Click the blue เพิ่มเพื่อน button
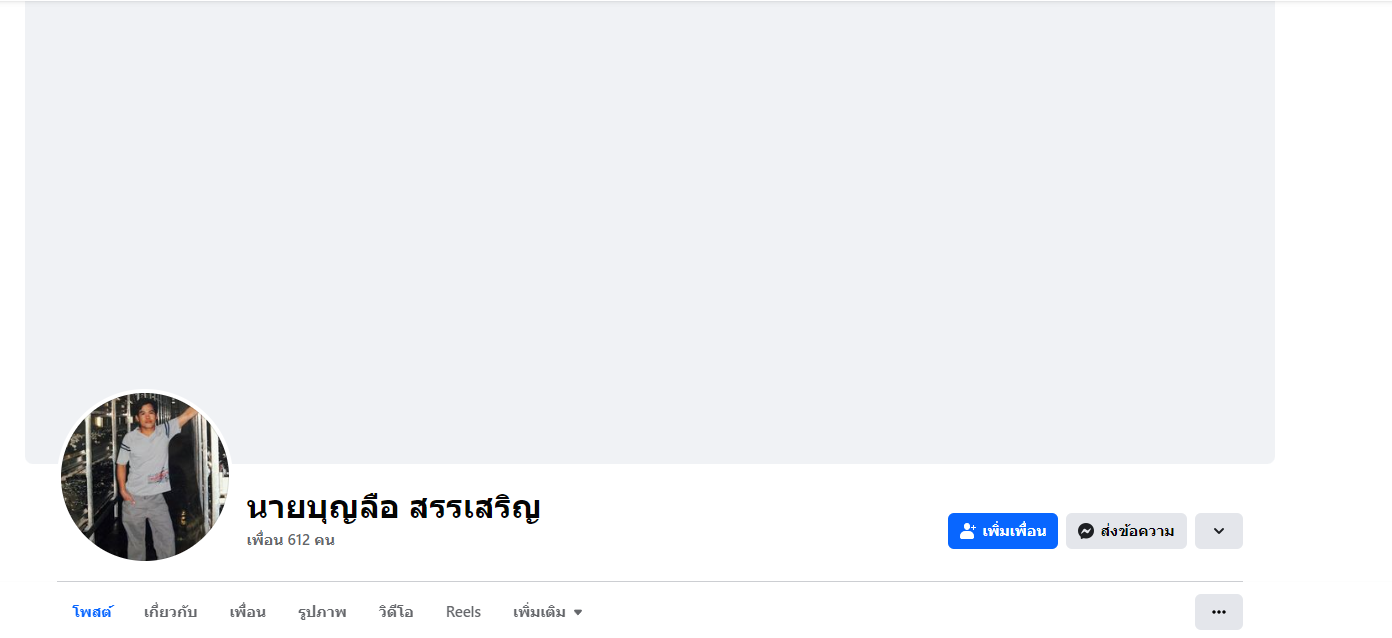 point(1003,531)
